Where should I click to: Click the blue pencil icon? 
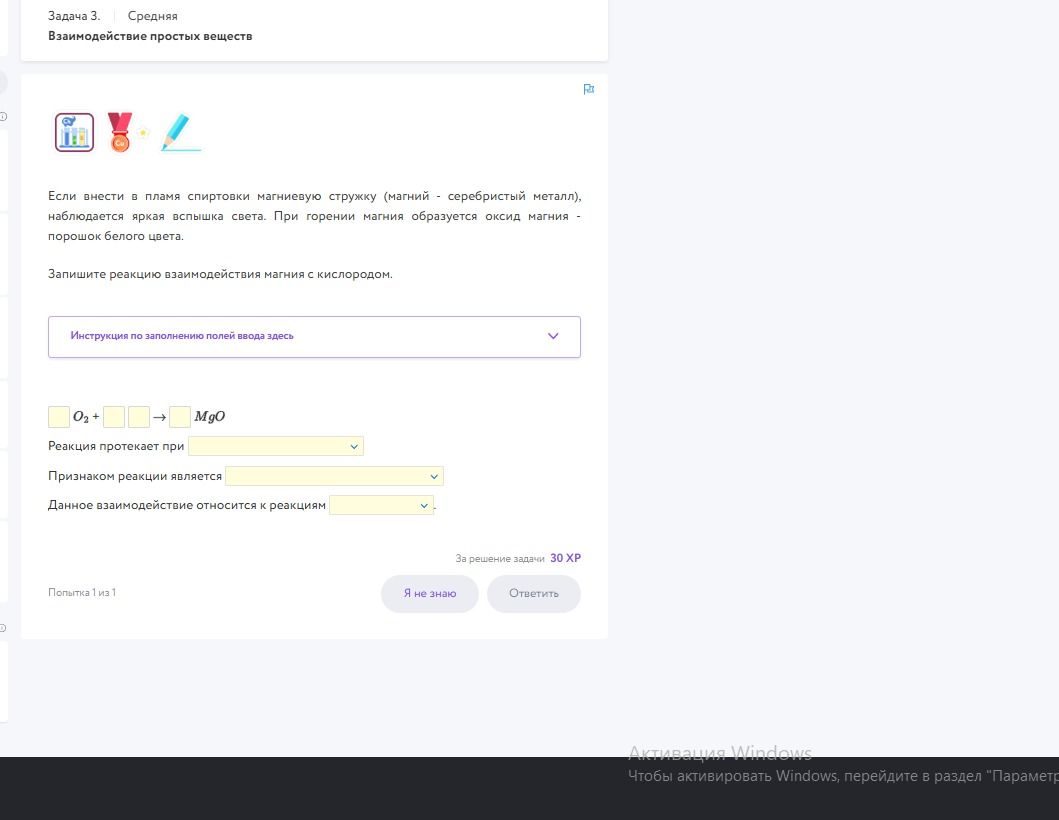pos(180,132)
